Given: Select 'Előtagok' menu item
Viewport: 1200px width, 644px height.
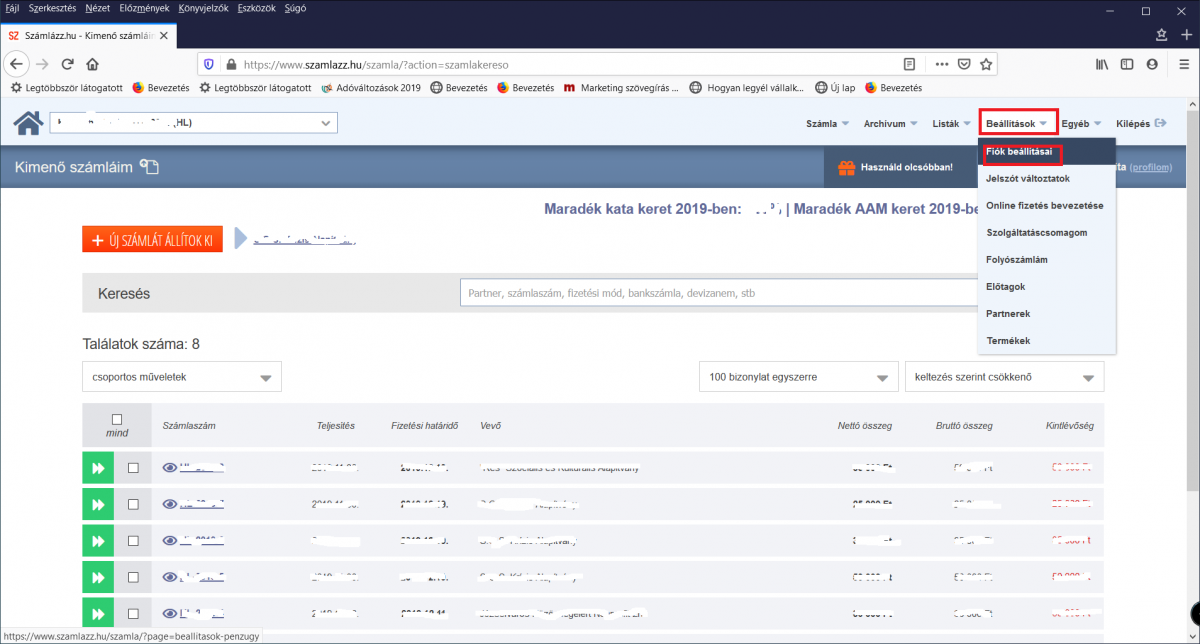Looking at the screenshot, I should pos(1047,286).
